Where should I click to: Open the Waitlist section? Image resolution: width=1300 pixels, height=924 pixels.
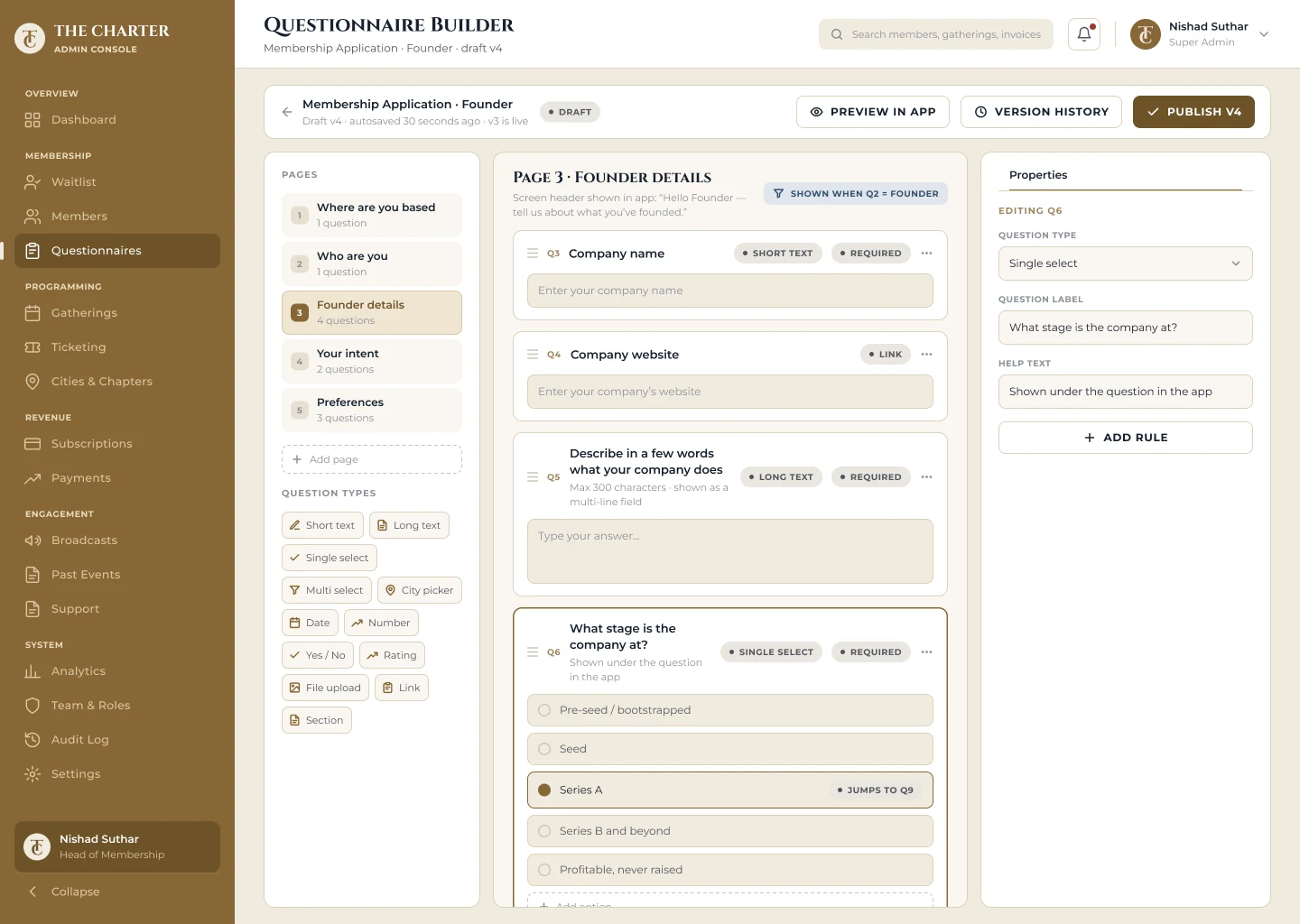click(117, 182)
